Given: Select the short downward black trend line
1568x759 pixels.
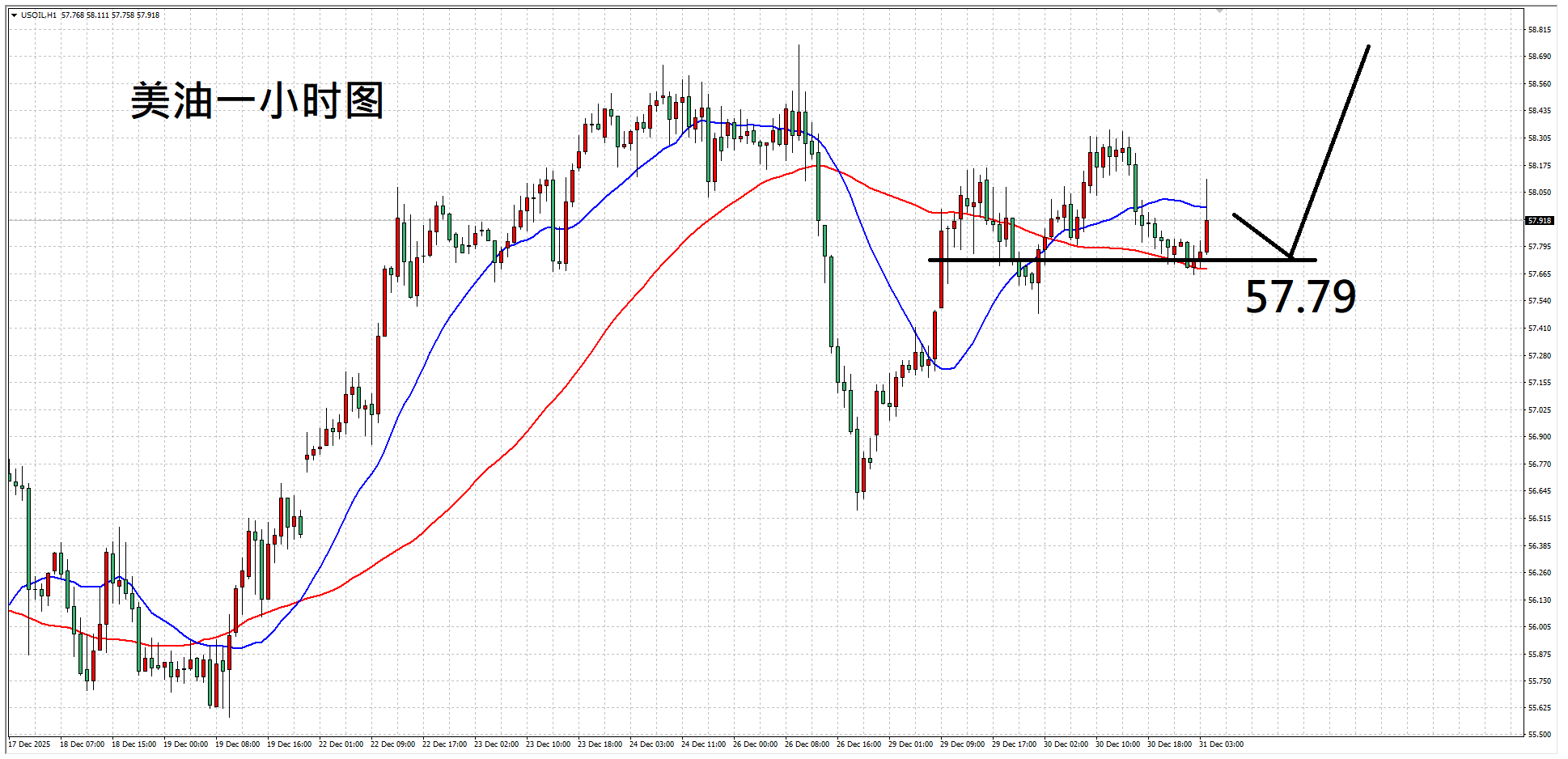Looking at the screenshot, I should (x=1261, y=235).
